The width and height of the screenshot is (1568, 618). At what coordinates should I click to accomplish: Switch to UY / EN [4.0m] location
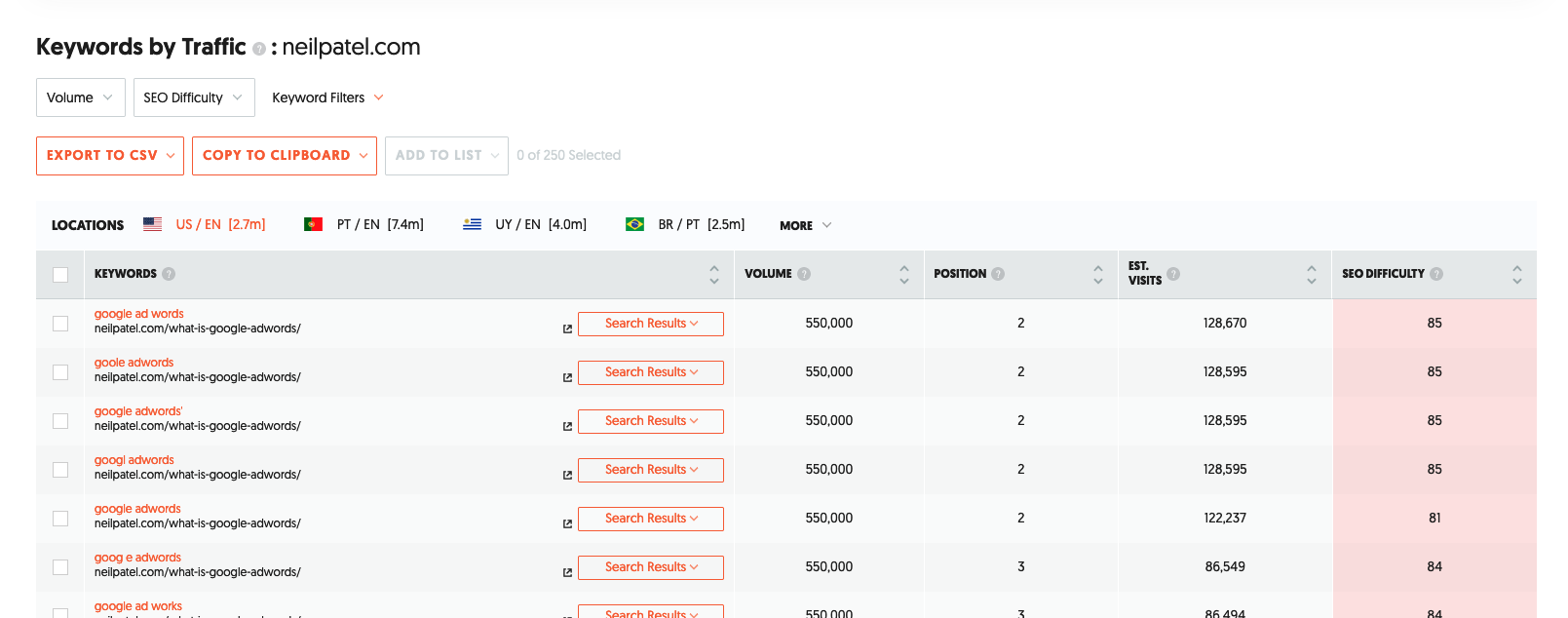(541, 224)
